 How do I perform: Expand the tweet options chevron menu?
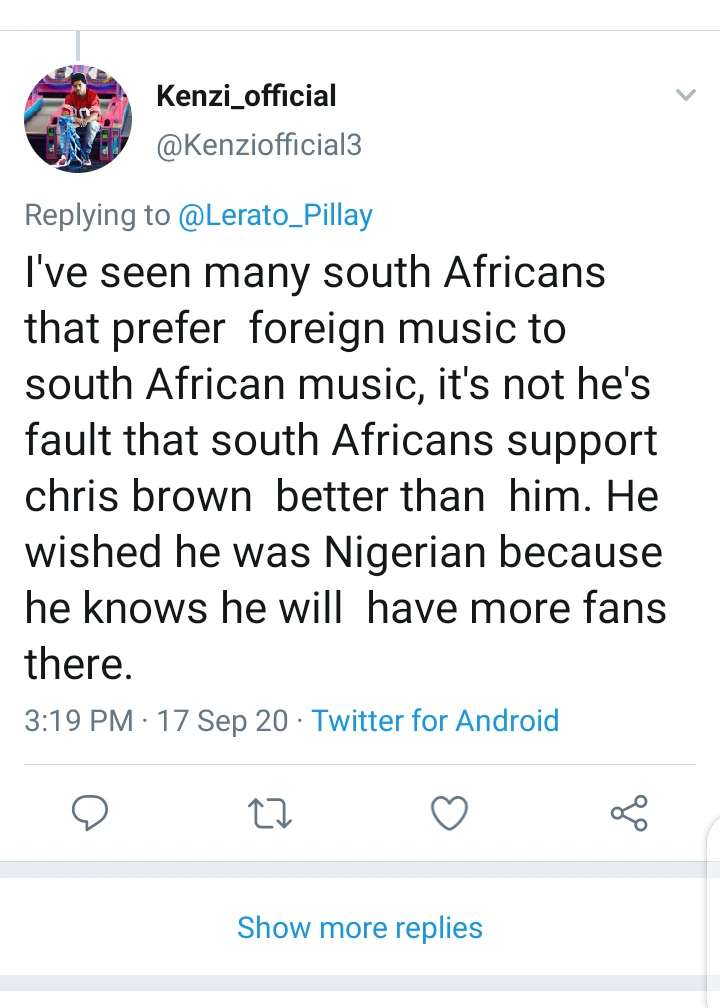pos(685,96)
